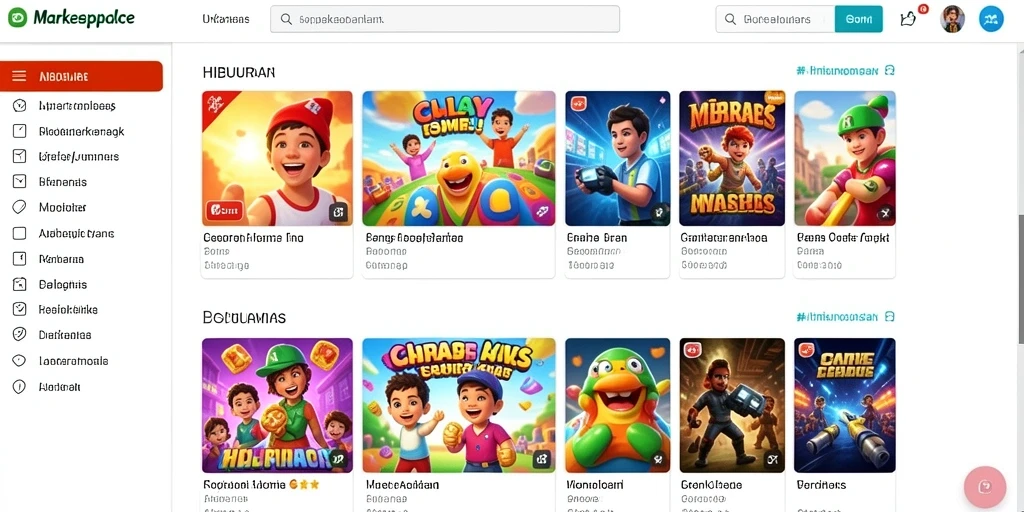The width and height of the screenshot is (1024, 512).
Task: Open the hamburger icon in the red sidebar header
Action: (20, 76)
